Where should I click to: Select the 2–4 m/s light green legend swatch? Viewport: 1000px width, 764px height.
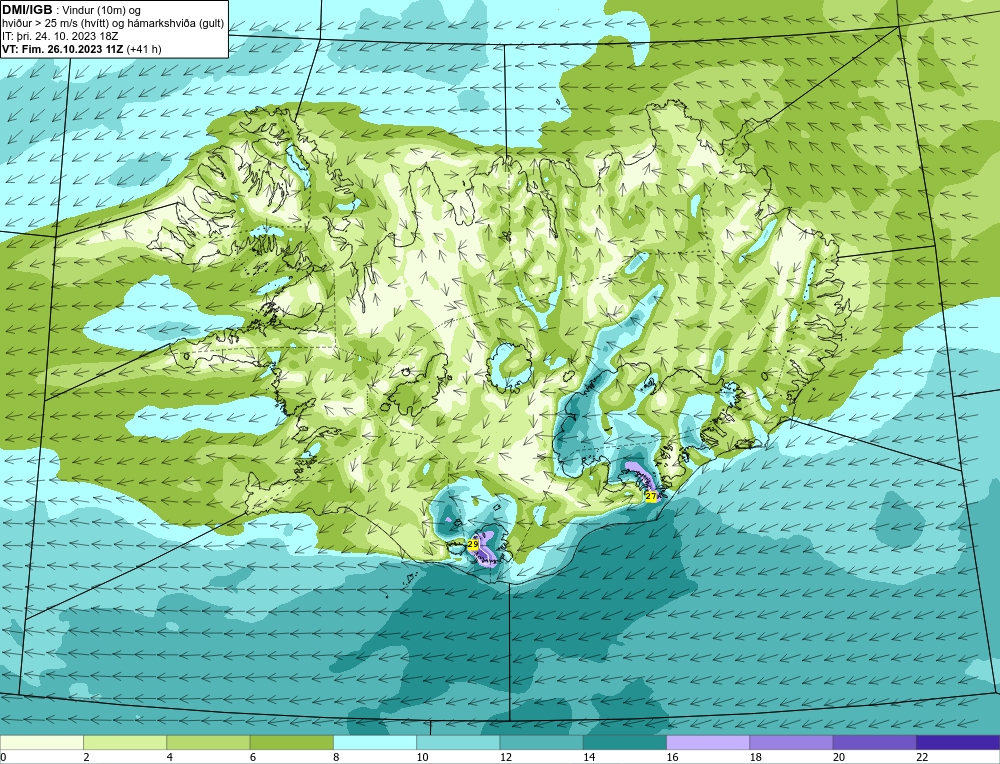pyautogui.click(x=125, y=742)
